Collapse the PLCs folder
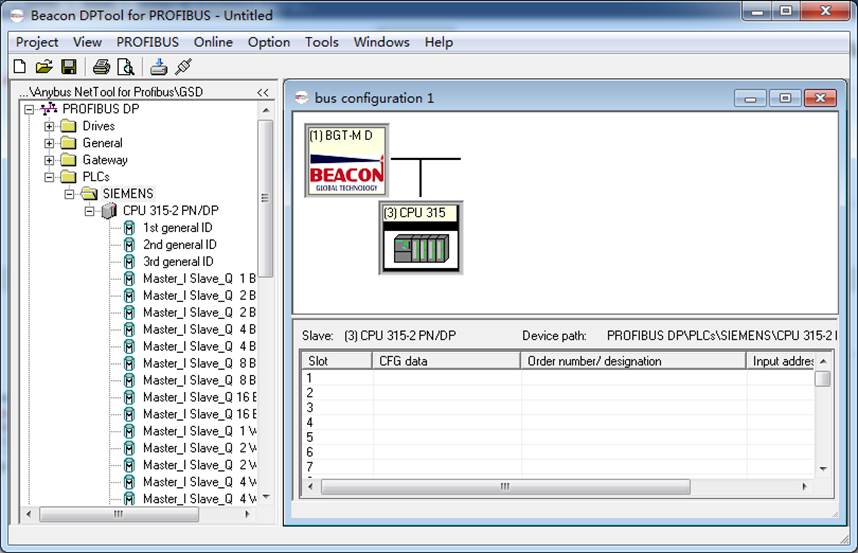This screenshot has width=858, height=553. click(x=49, y=177)
